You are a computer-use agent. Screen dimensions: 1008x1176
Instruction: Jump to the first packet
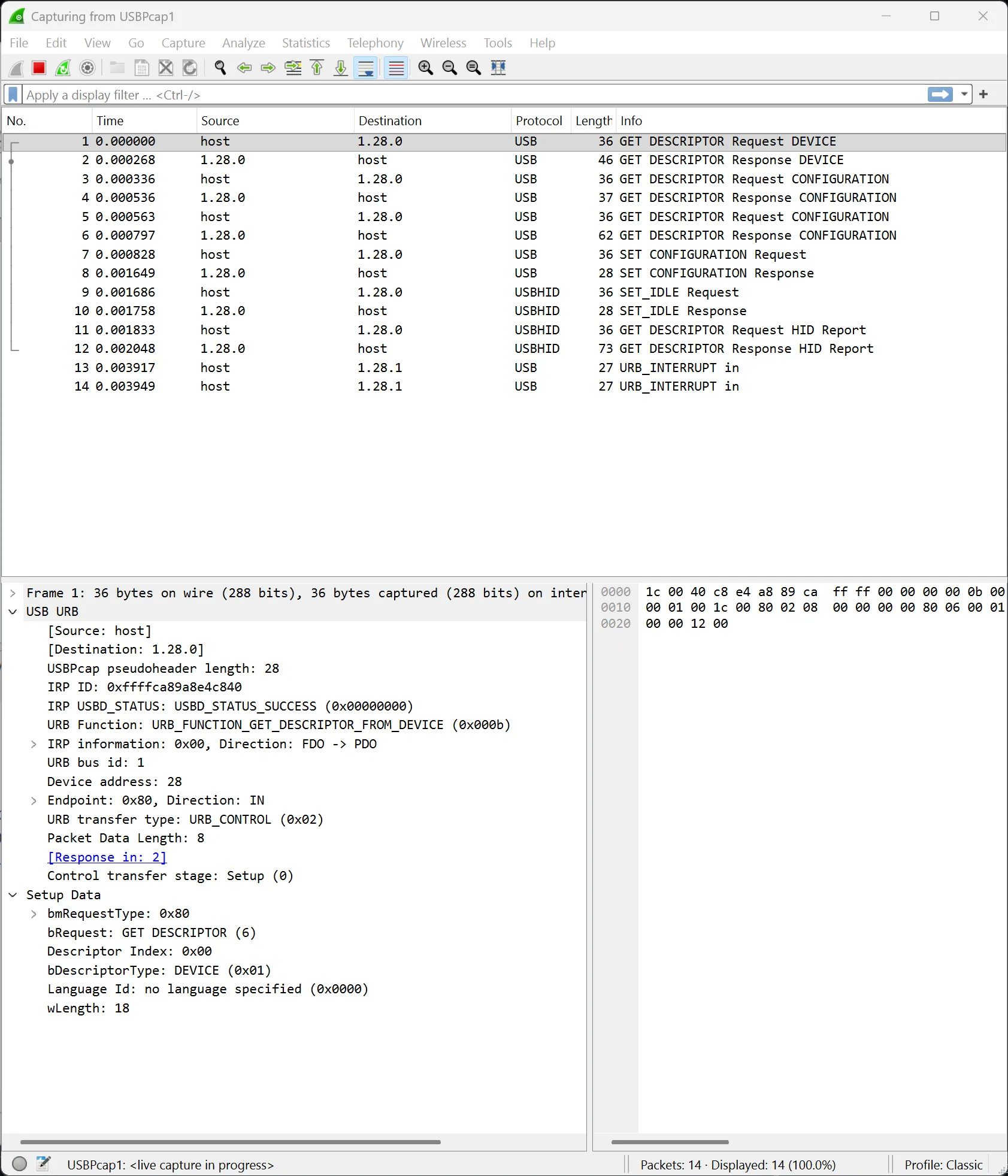pos(317,68)
